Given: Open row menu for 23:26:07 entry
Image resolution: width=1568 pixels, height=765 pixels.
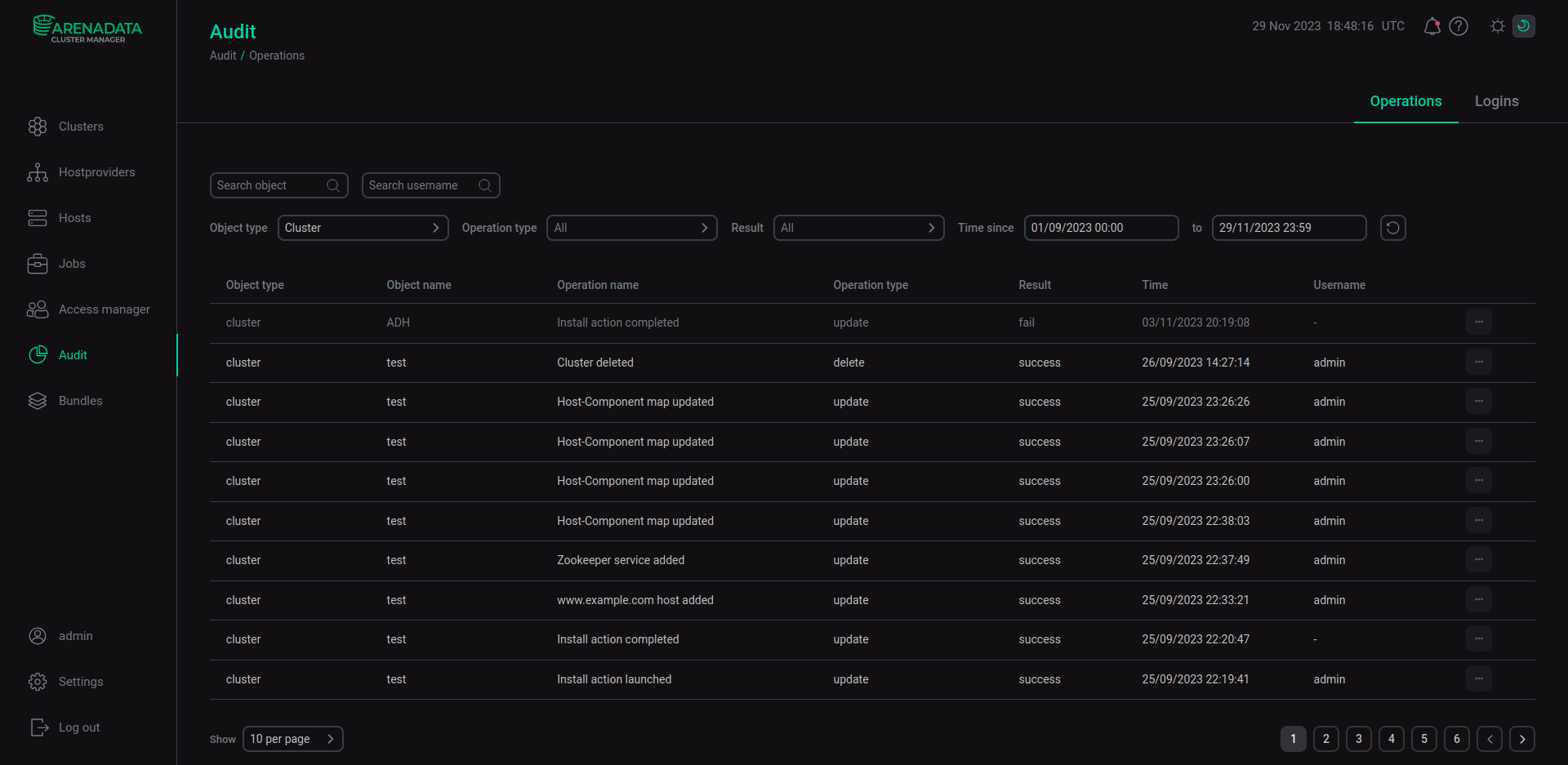Looking at the screenshot, I should pyautogui.click(x=1479, y=441).
